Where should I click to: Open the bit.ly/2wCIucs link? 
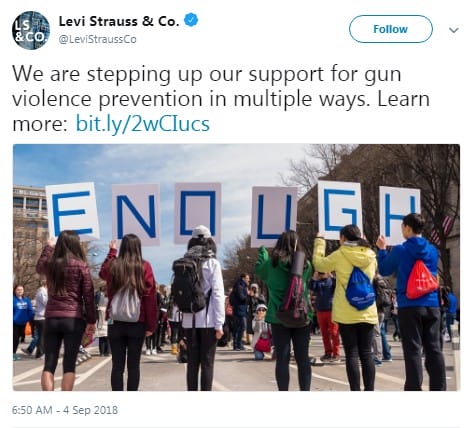click(x=143, y=124)
